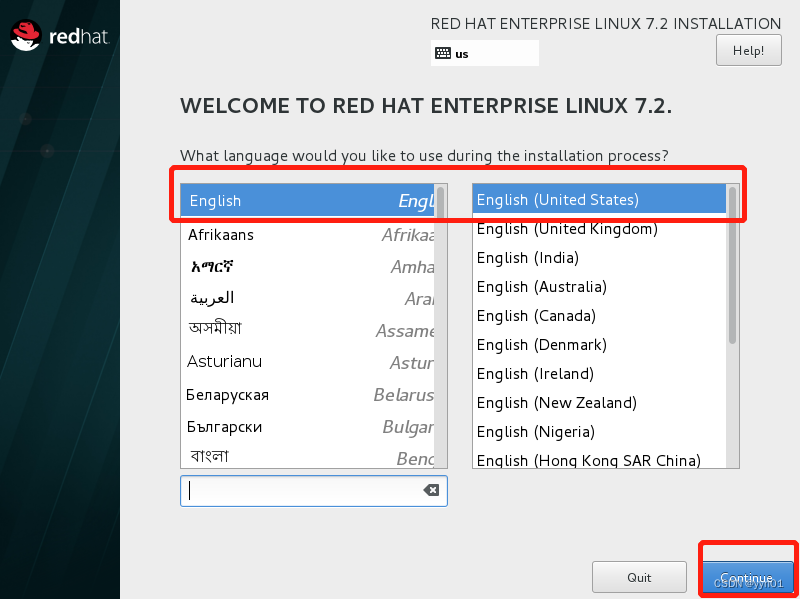Screen dimensions: 800x599
Task: Click the Red Hat logo in the sidebar
Action: click(60, 35)
